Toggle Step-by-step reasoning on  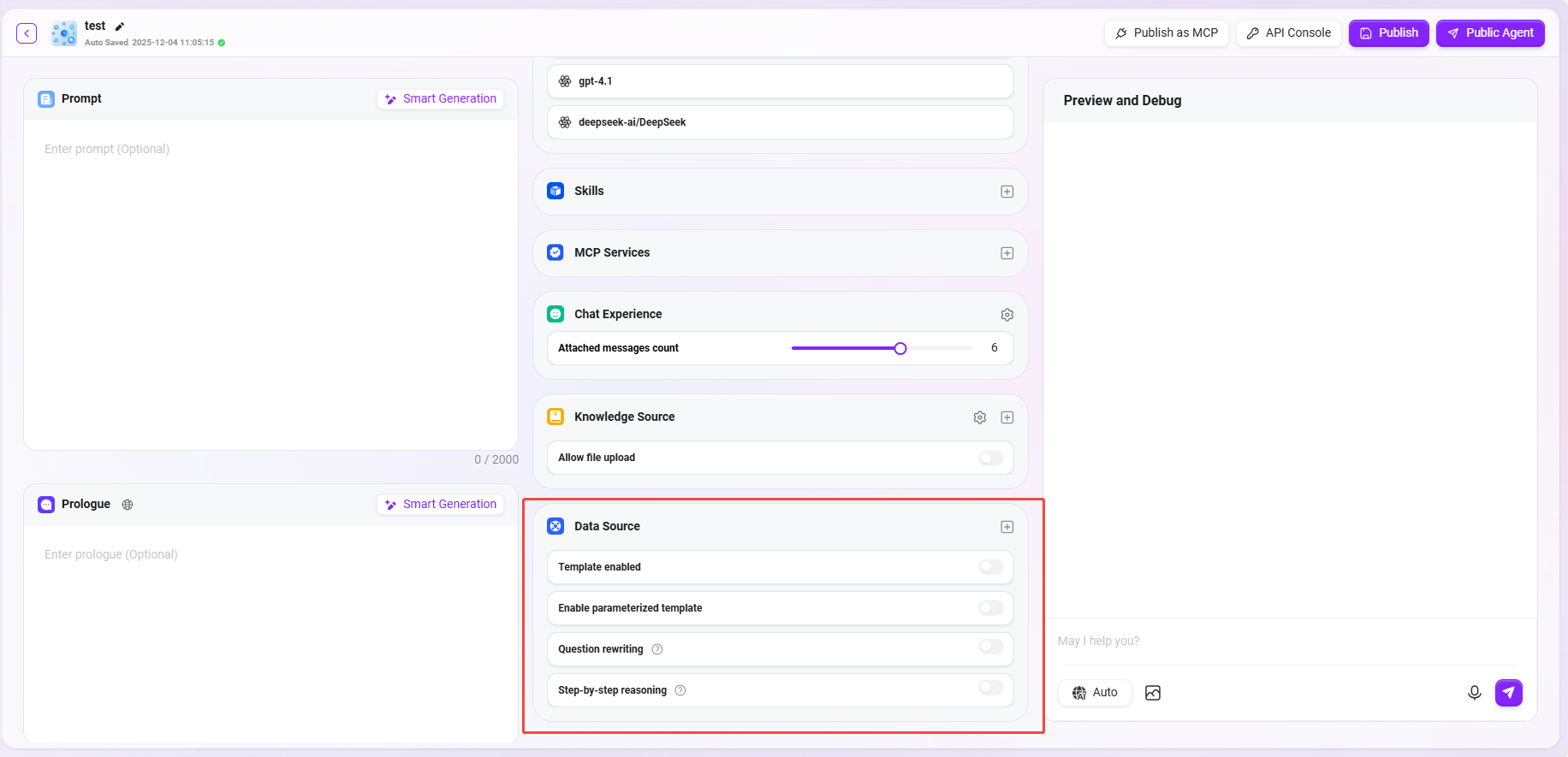[990, 689]
